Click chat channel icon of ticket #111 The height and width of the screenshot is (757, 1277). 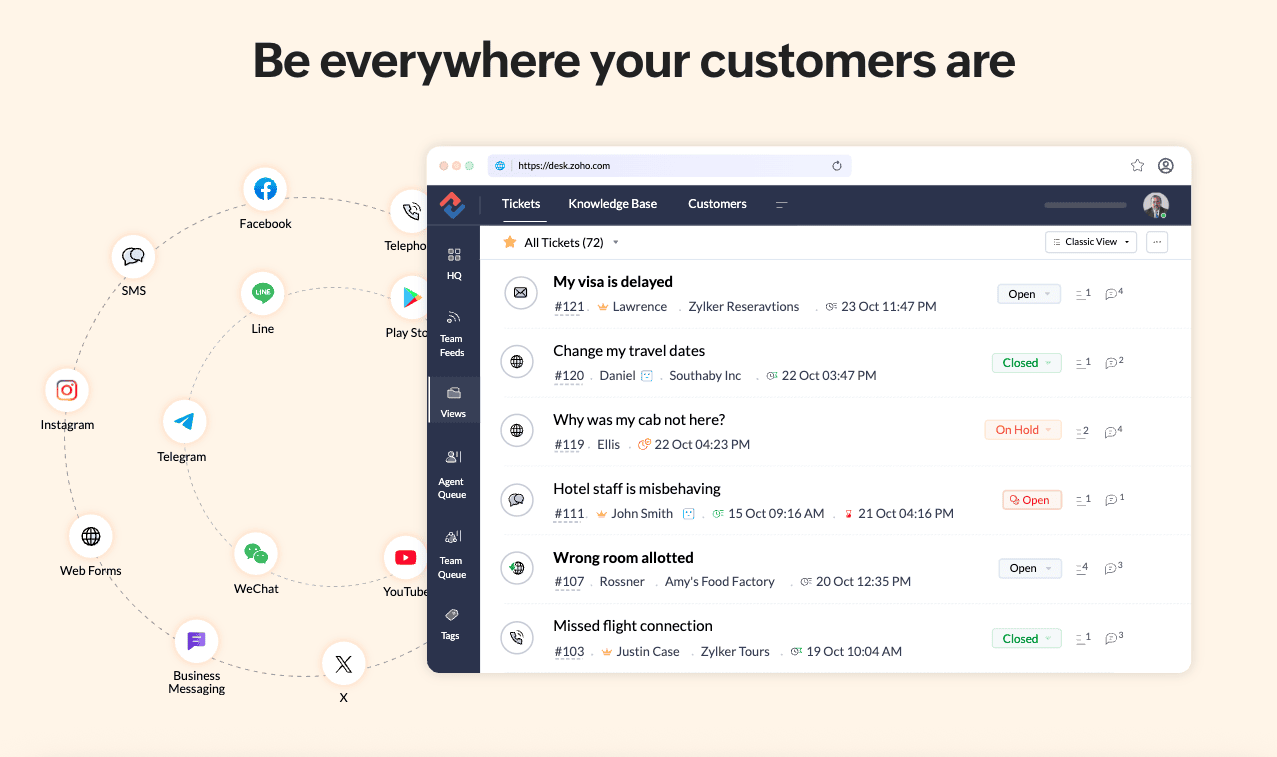pyautogui.click(x=517, y=499)
